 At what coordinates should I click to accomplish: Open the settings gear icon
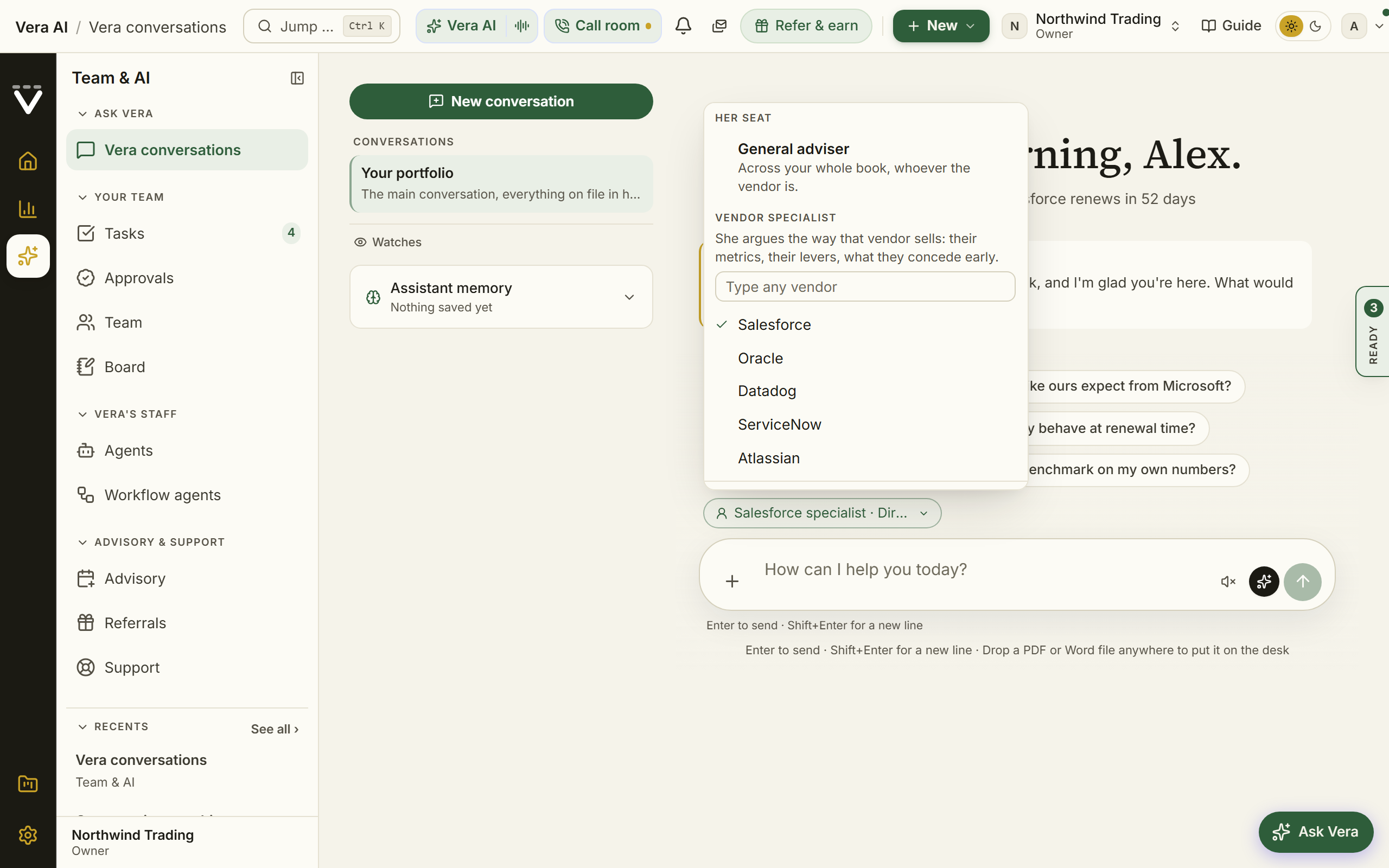28,835
